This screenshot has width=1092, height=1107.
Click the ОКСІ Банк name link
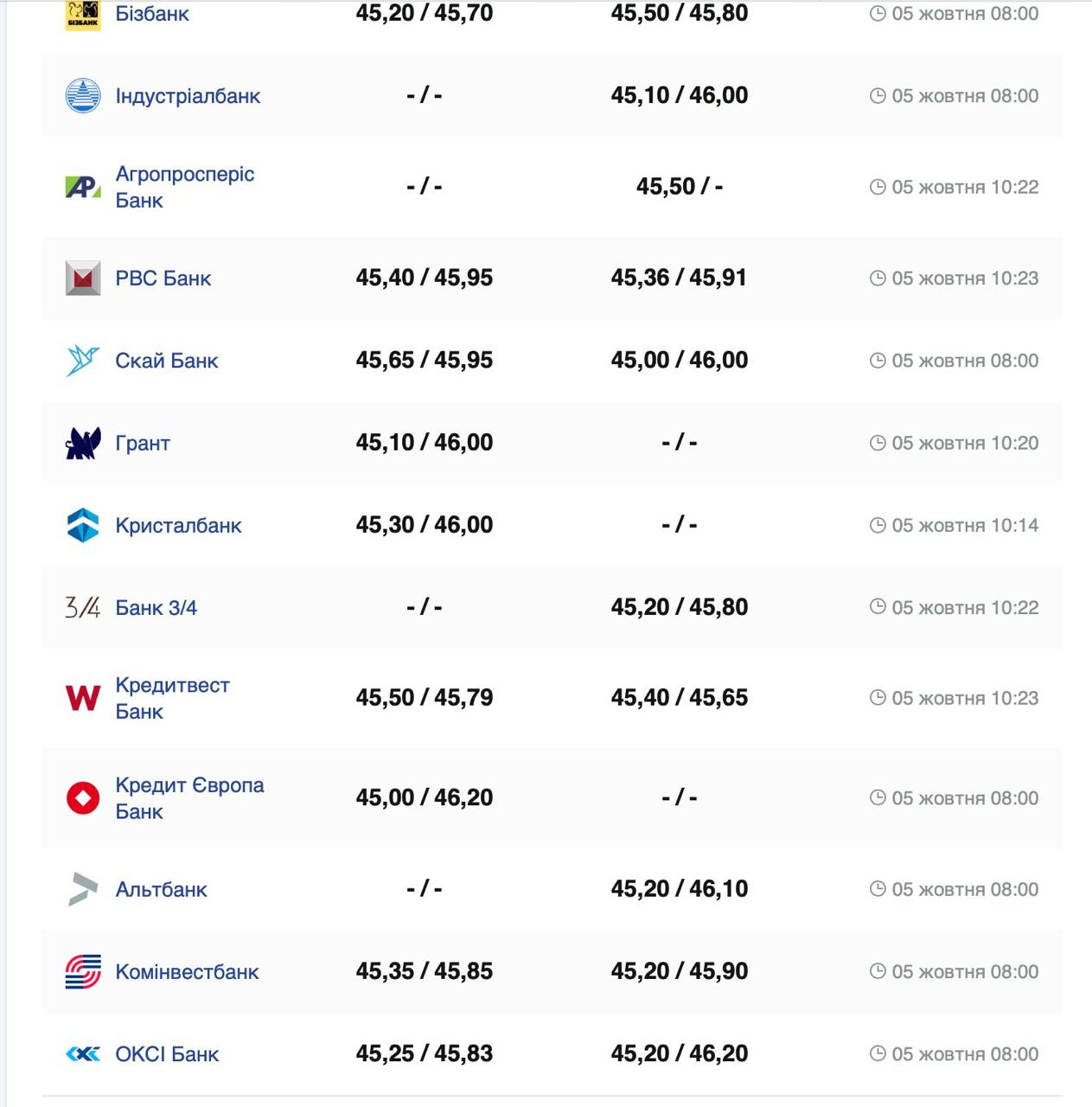pyautogui.click(x=168, y=1053)
